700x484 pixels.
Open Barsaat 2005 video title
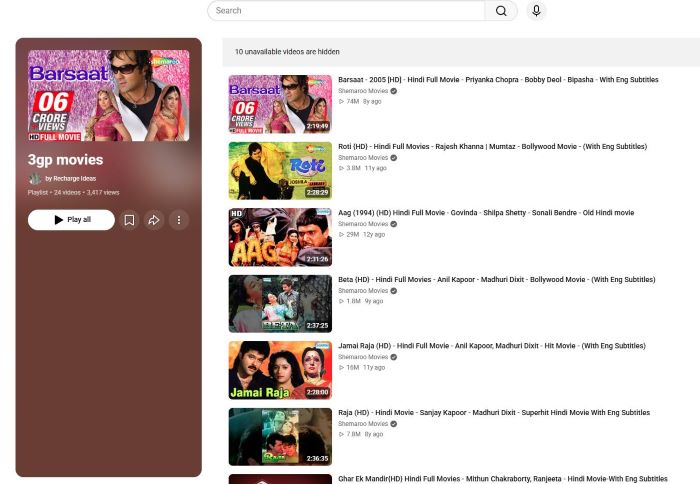coord(498,79)
